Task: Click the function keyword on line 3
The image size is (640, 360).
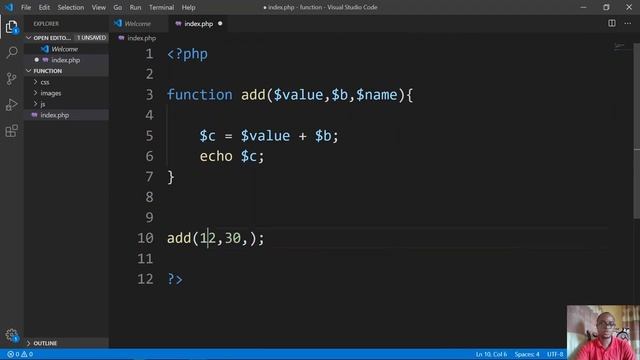Action: [200, 95]
